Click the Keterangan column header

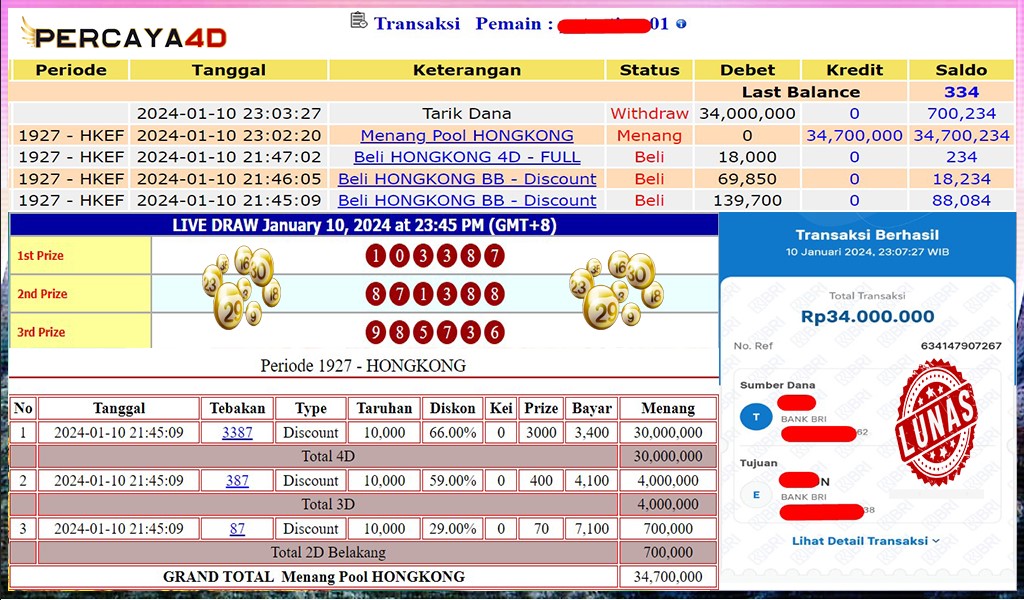coord(467,70)
